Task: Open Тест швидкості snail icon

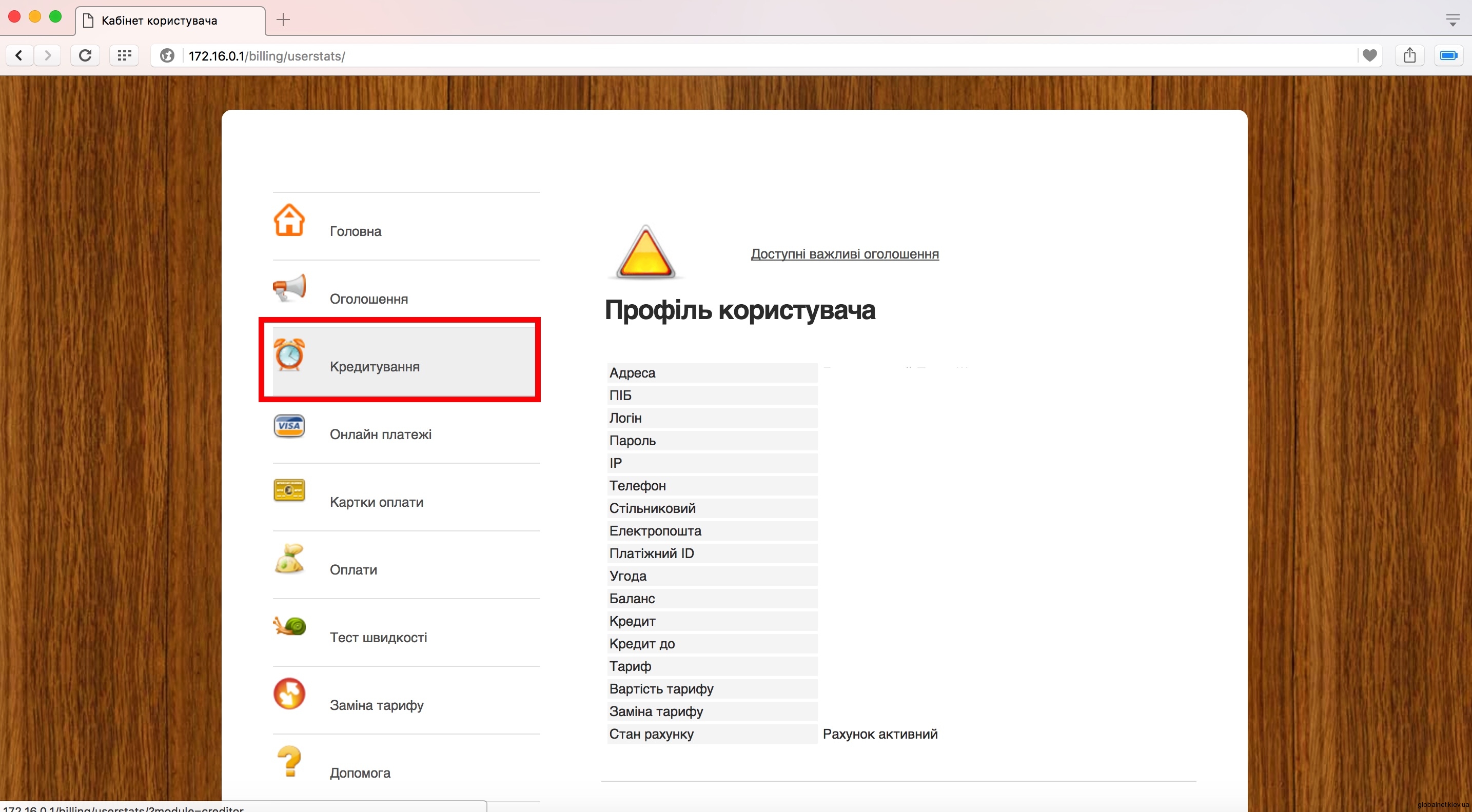Action: pyautogui.click(x=289, y=627)
